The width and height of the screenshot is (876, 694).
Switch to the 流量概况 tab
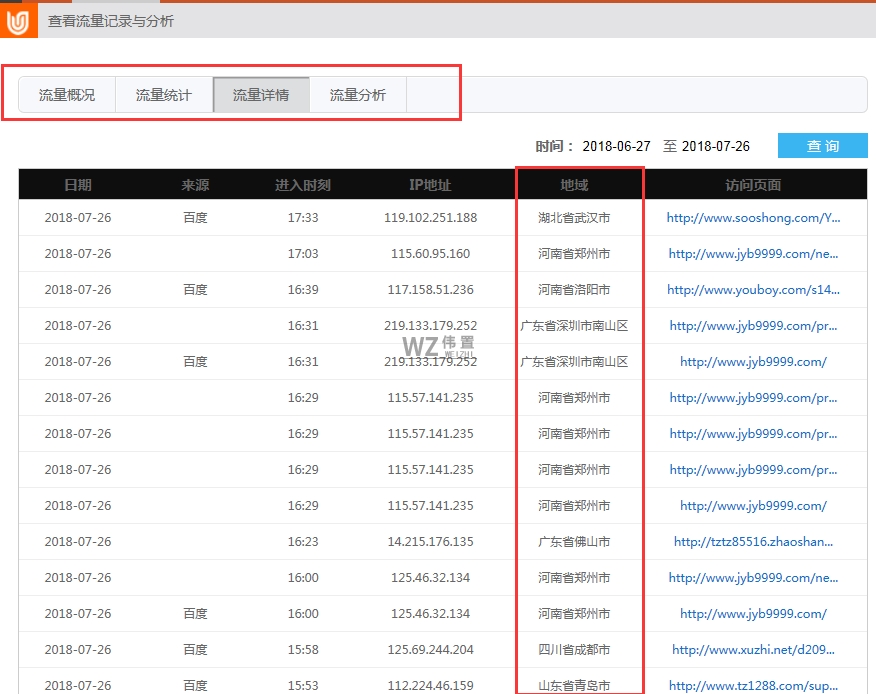(x=67, y=94)
